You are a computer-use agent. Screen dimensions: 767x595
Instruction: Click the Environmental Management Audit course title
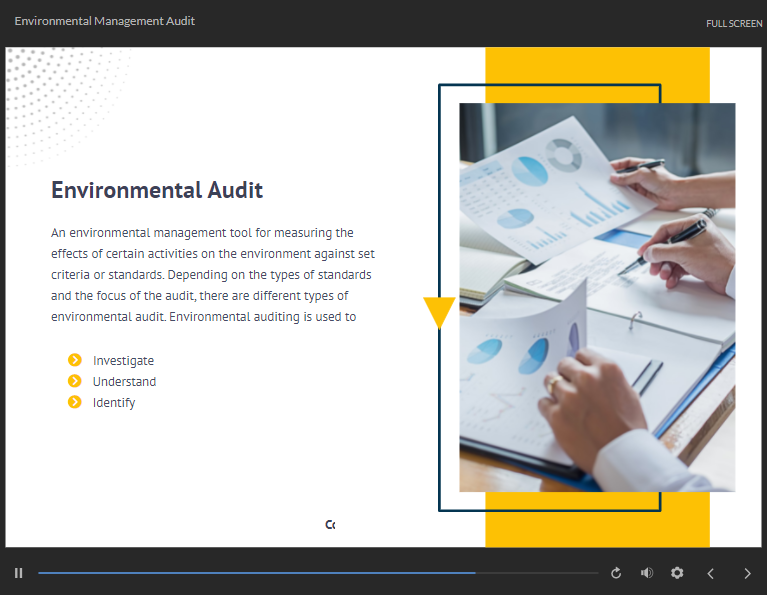(x=104, y=21)
